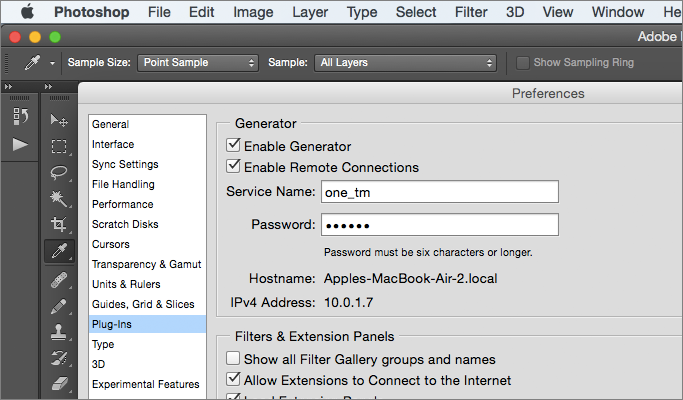Select the Lasso tool

pos(59,173)
